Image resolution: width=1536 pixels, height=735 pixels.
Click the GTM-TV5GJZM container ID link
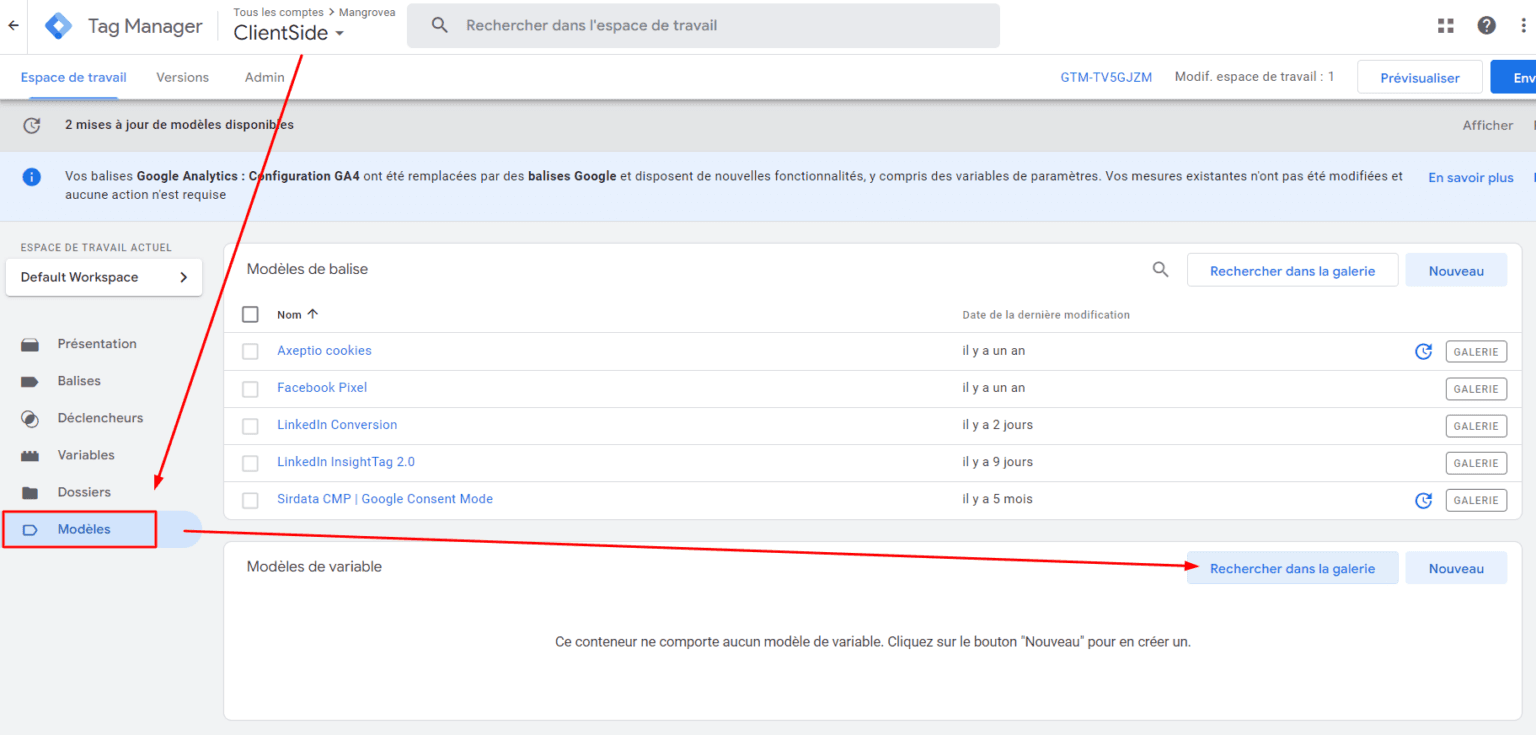pos(1106,77)
